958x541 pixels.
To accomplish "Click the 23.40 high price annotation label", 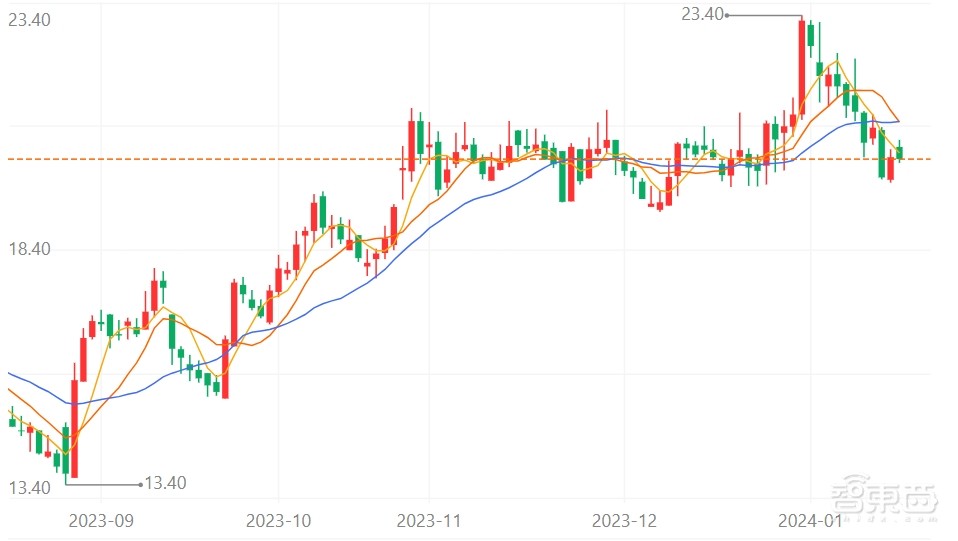I will point(702,14).
